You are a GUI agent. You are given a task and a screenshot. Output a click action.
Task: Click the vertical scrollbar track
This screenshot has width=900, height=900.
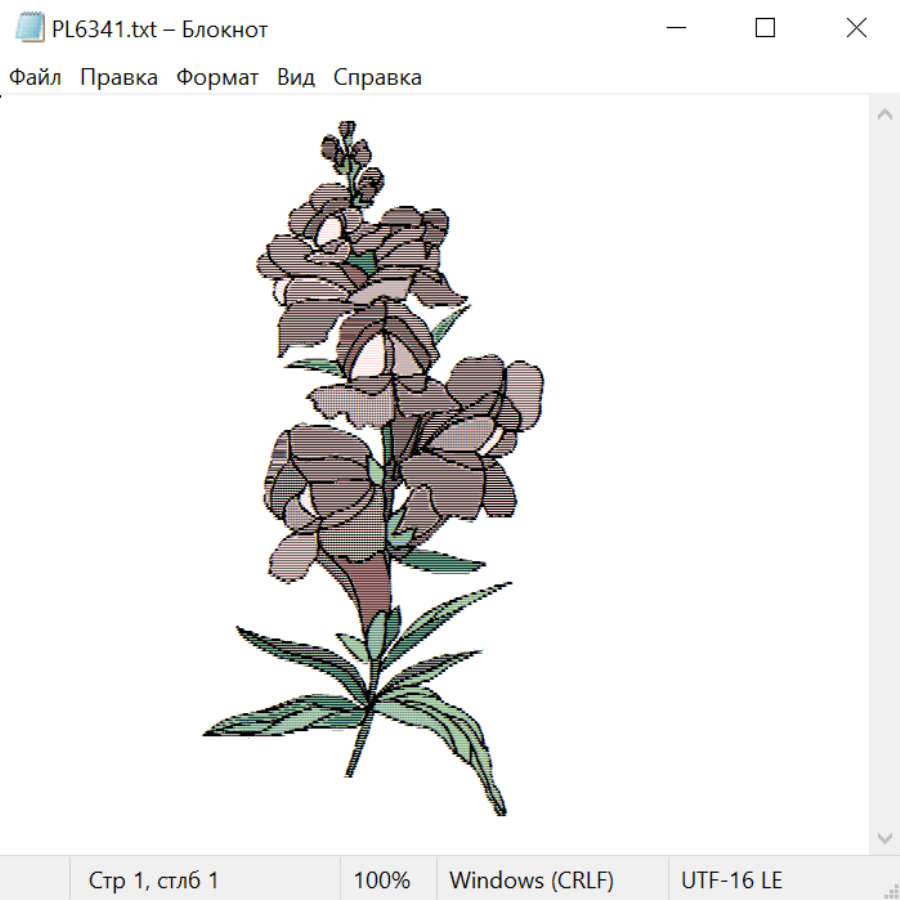click(x=885, y=476)
